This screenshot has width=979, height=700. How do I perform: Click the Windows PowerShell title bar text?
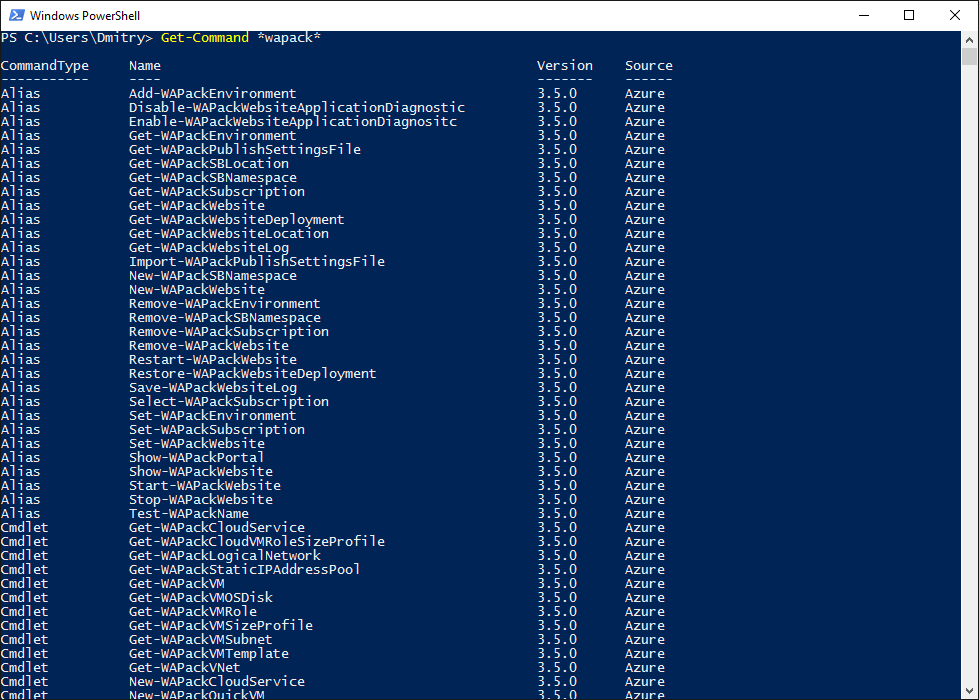(84, 15)
